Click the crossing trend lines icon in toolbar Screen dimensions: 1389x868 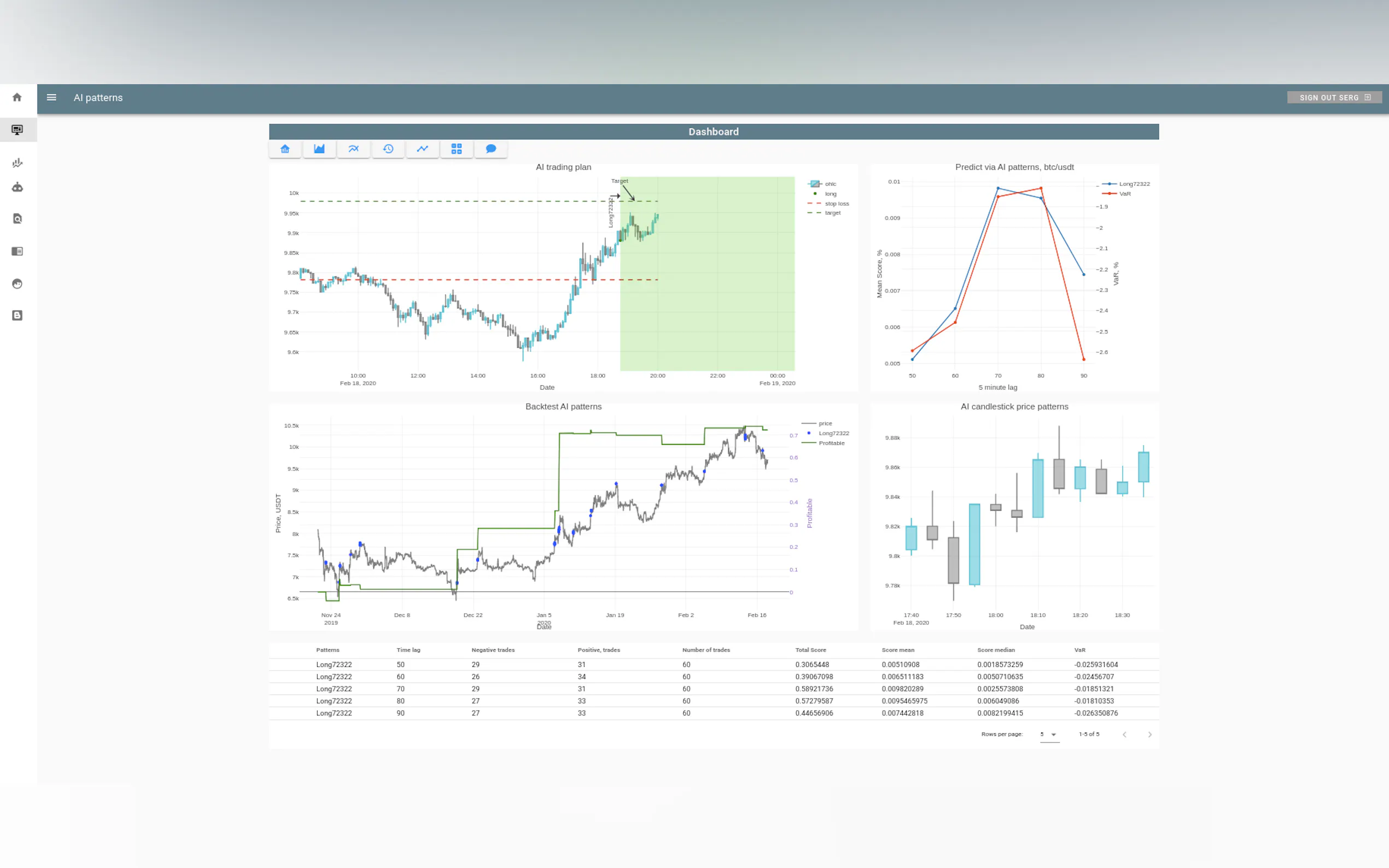(x=354, y=149)
